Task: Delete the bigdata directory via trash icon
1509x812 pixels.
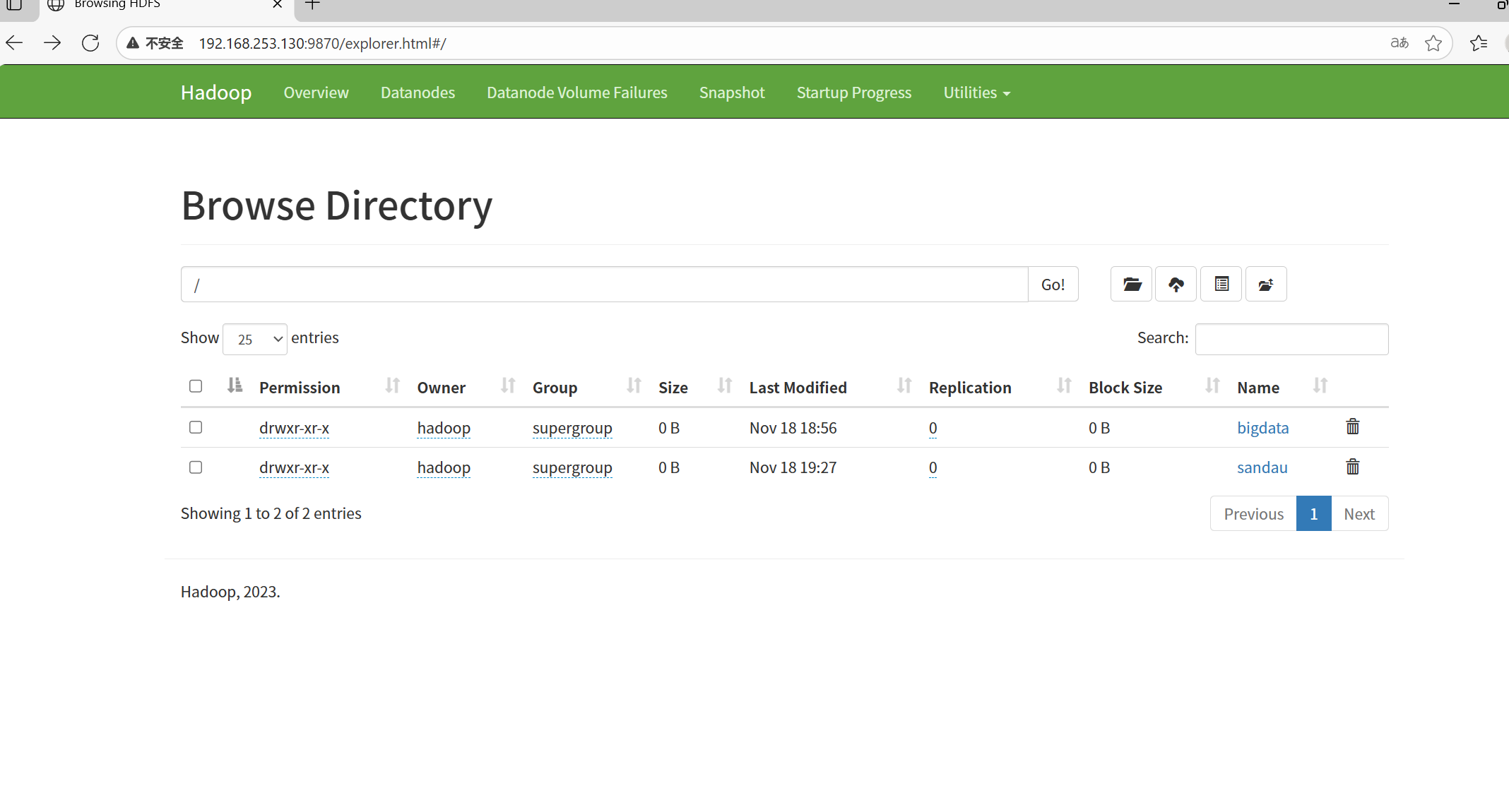Action: click(1352, 427)
